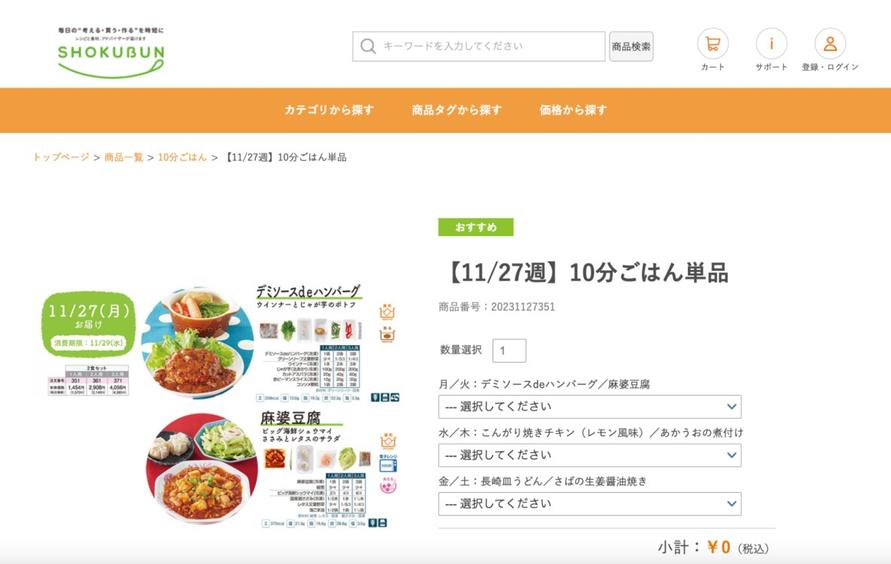The height and width of the screenshot is (564, 891).
Task: Click the SHOKUBUN logo
Action: (x=111, y=52)
